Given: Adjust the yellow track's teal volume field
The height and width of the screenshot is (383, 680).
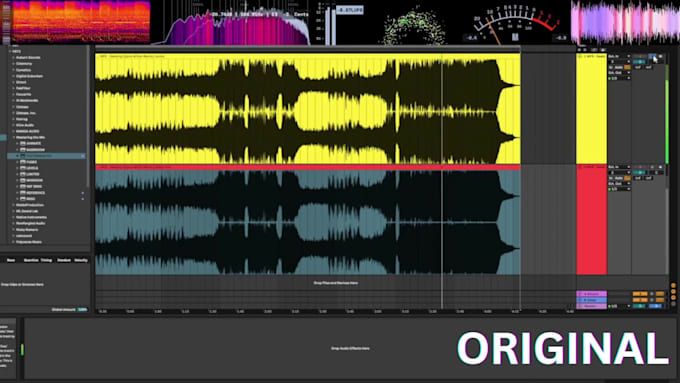Looking at the screenshot, I should click(639, 62).
